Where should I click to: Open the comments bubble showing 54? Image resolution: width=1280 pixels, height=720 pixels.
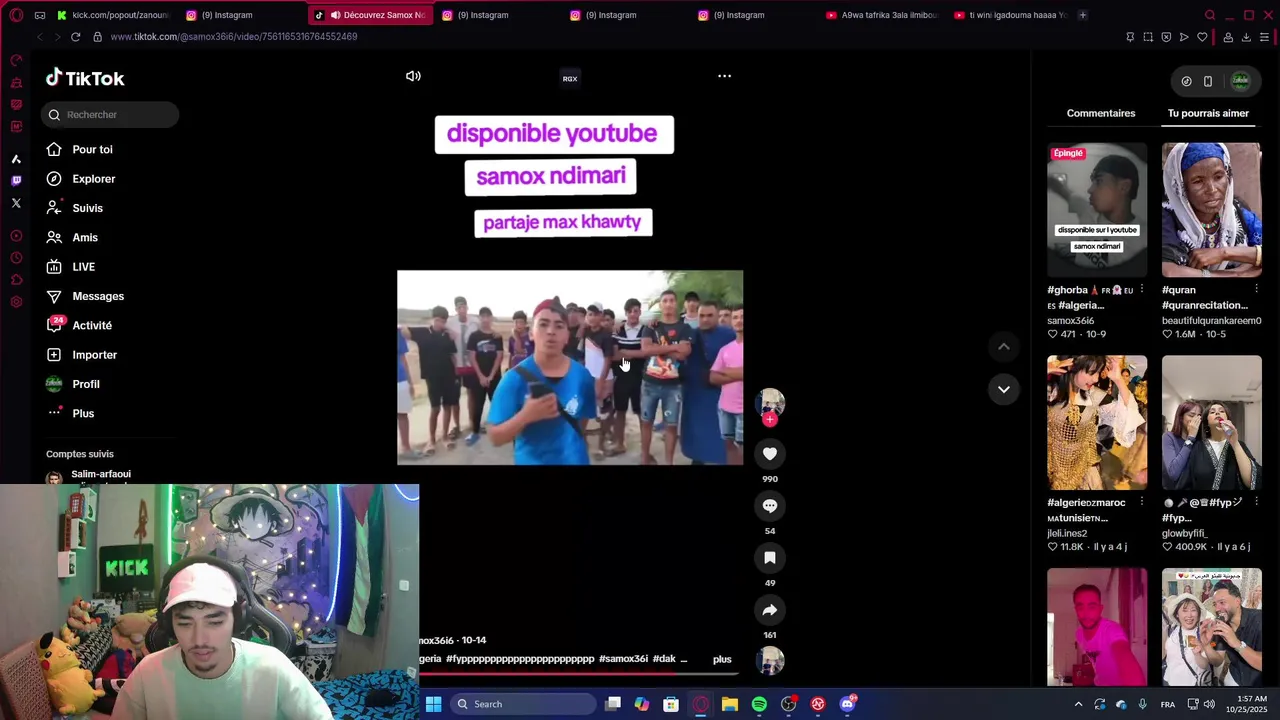point(770,506)
